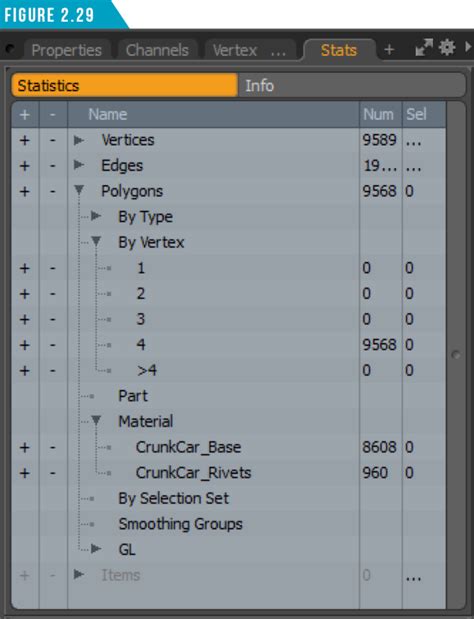Expand the By Type node
Image resolution: width=474 pixels, height=619 pixels.
coord(96,216)
